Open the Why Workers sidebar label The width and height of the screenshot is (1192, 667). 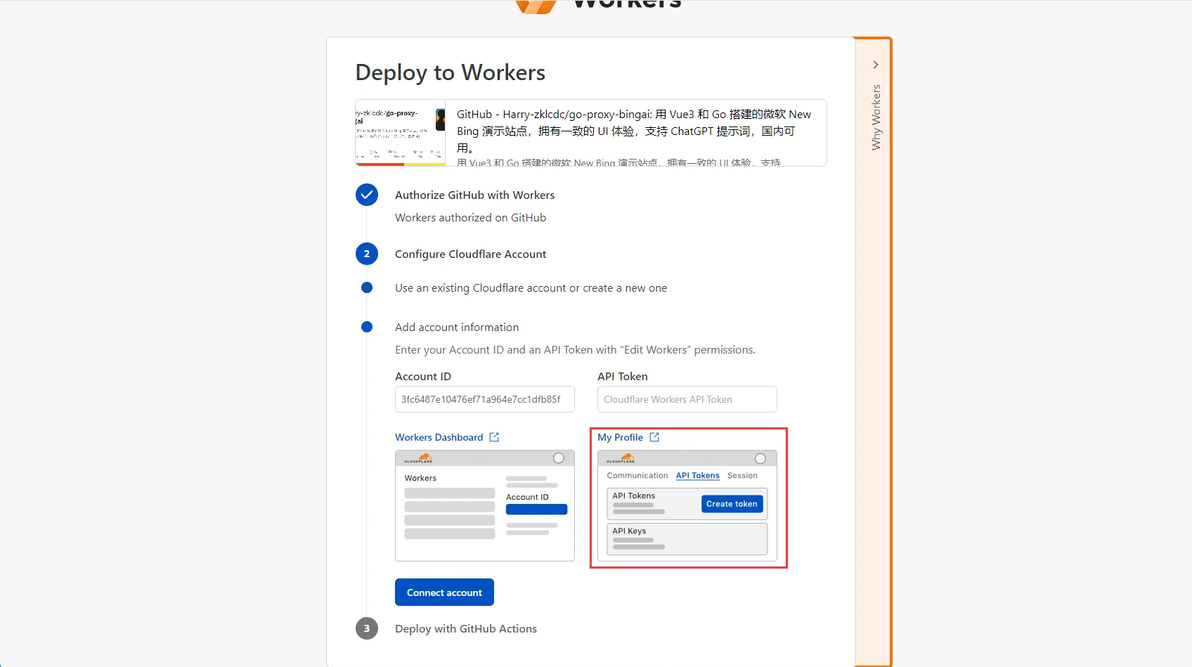pos(876,117)
